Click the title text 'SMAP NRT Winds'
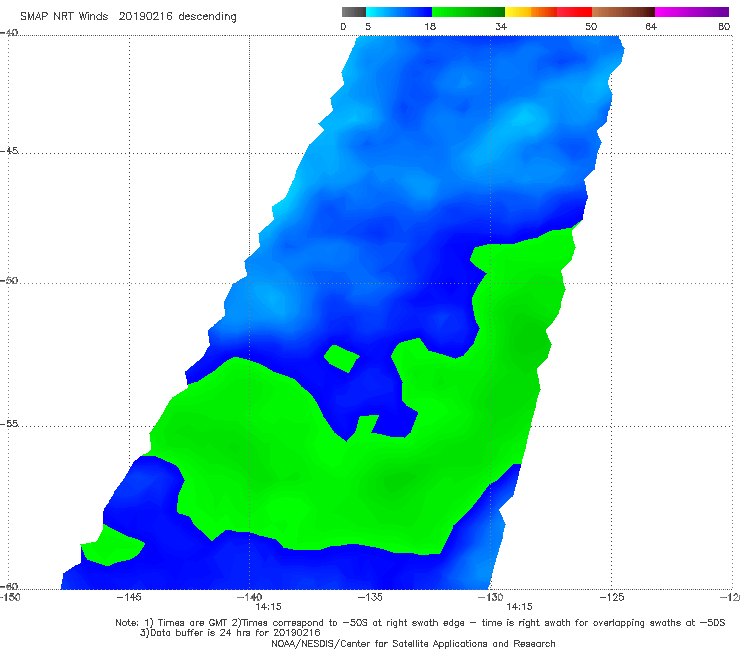The height and width of the screenshot is (650, 740). click(x=64, y=16)
